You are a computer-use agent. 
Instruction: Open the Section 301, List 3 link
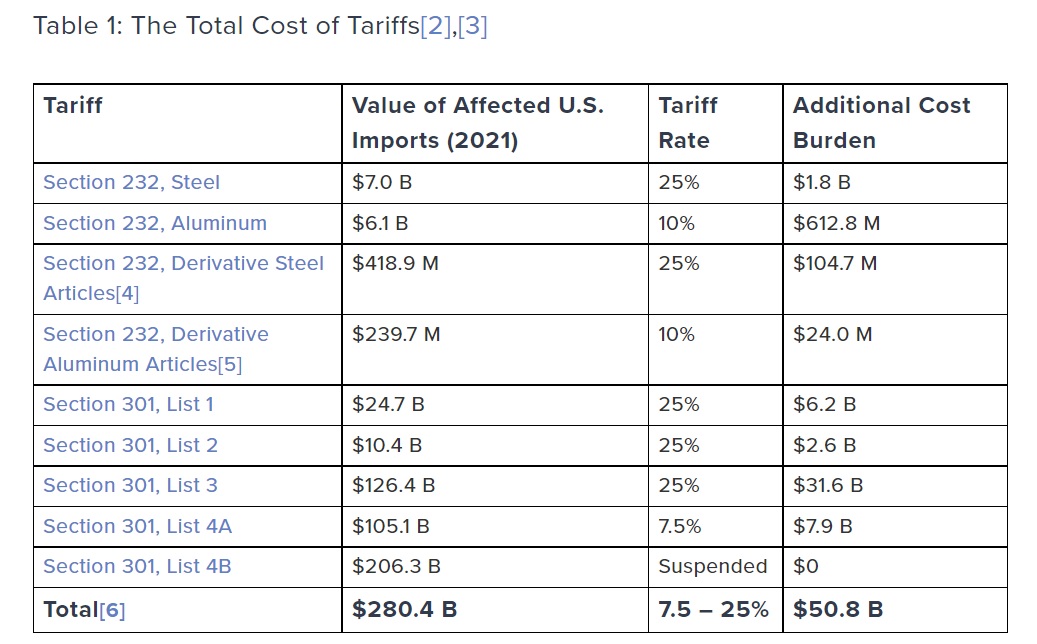(x=130, y=486)
